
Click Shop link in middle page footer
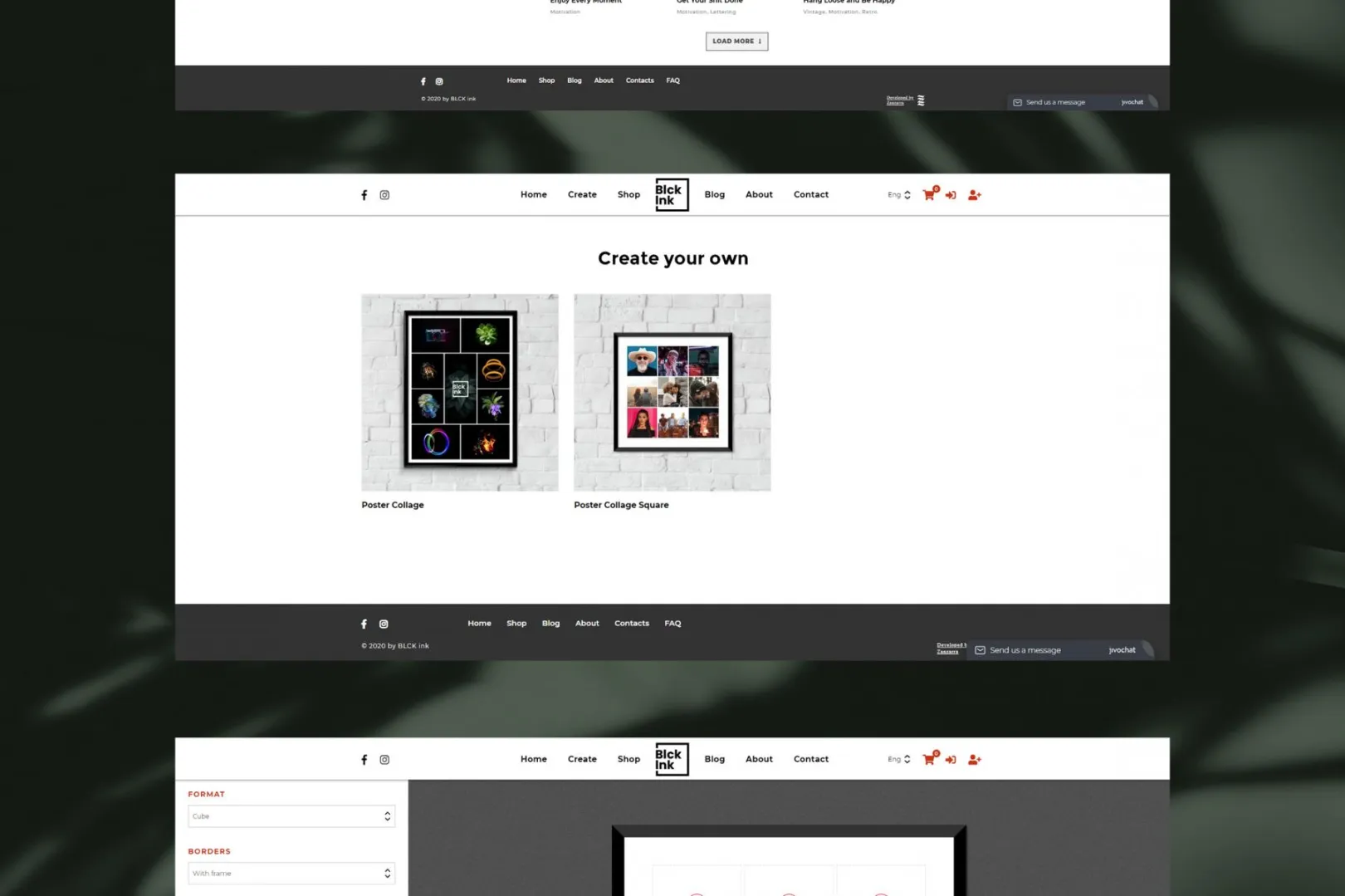(516, 623)
